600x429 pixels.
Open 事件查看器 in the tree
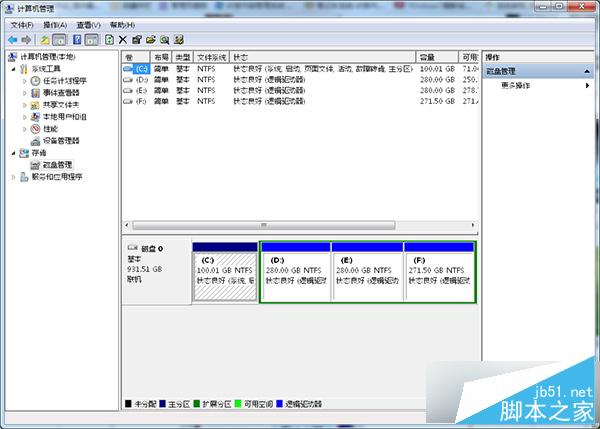[61, 93]
